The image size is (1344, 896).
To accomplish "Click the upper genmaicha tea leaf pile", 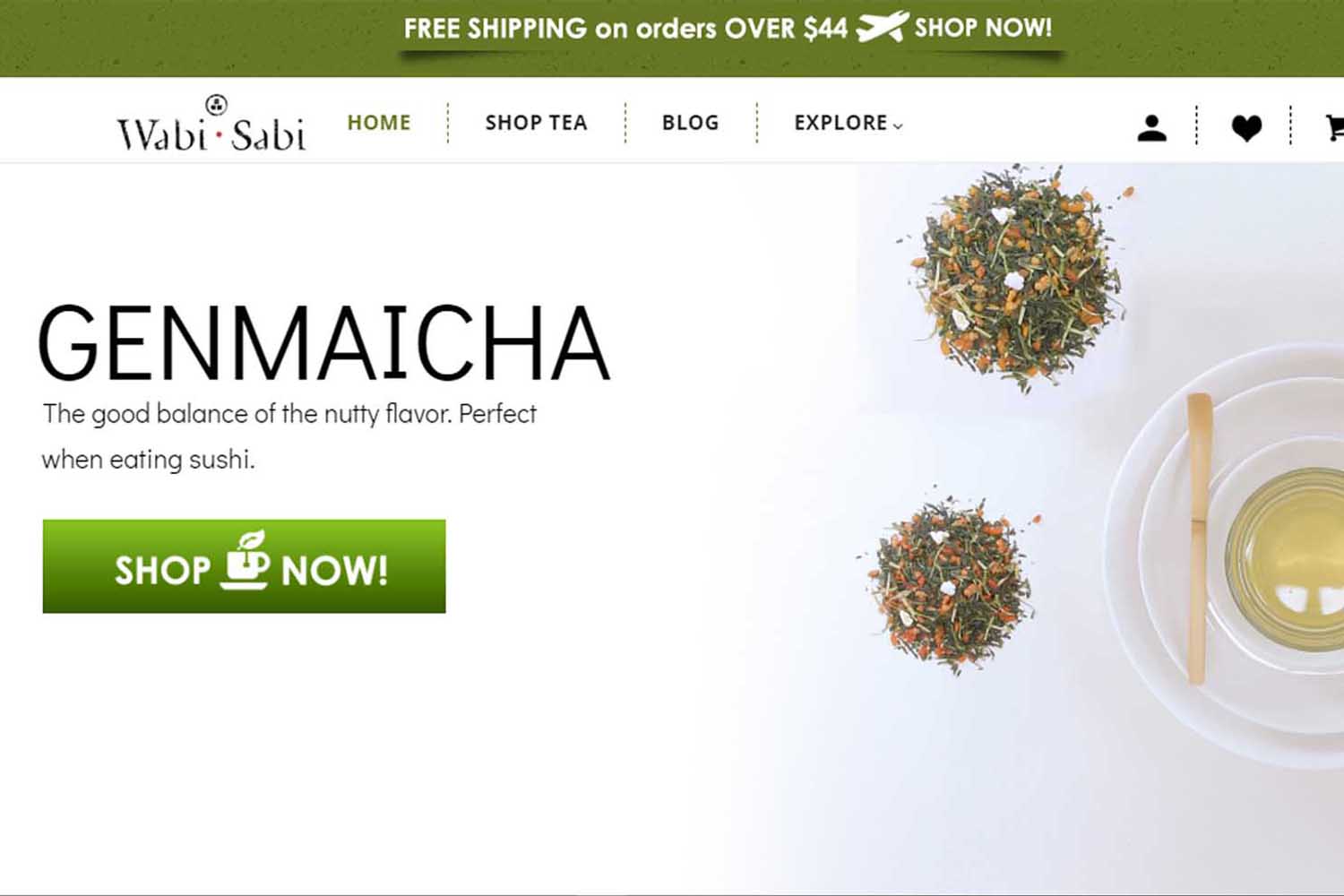I will click(1017, 276).
